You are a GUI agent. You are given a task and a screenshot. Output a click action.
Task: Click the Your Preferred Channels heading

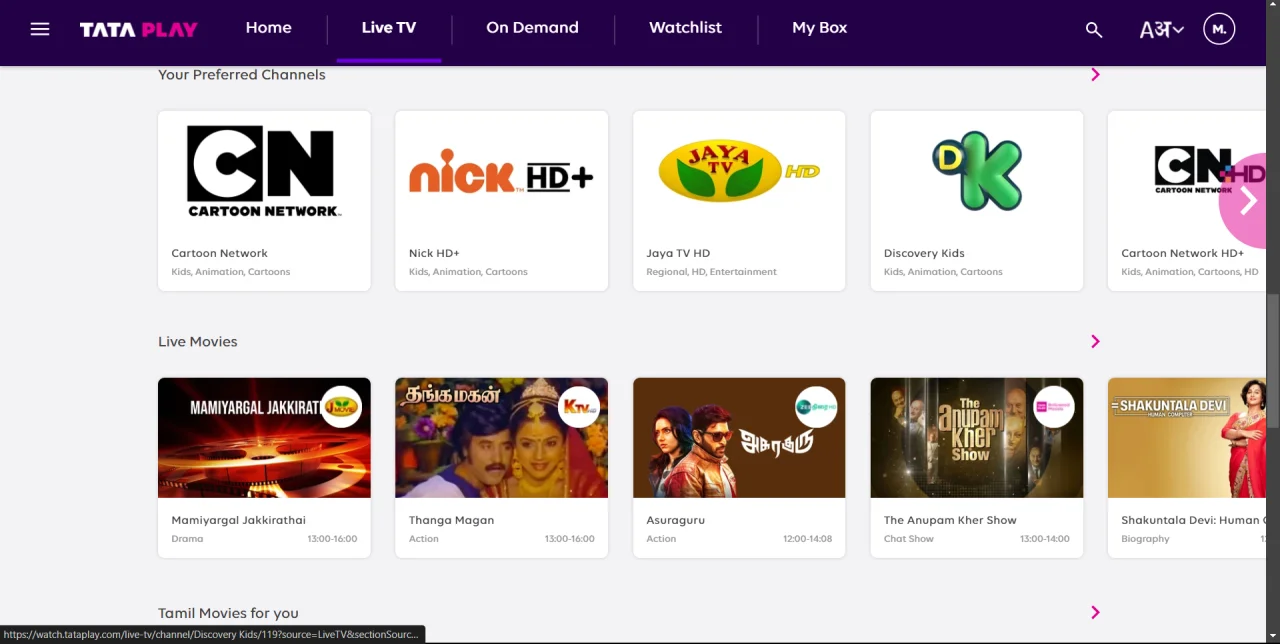[241, 74]
